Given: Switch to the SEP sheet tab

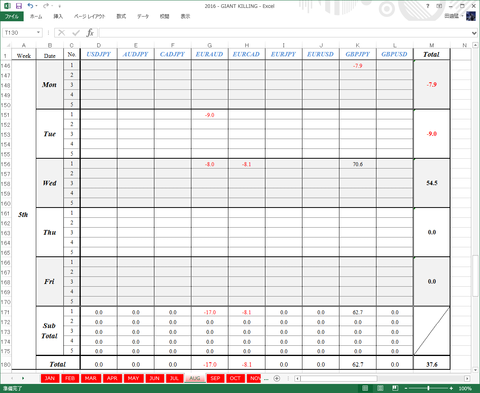Looking at the screenshot, I should (215, 378).
